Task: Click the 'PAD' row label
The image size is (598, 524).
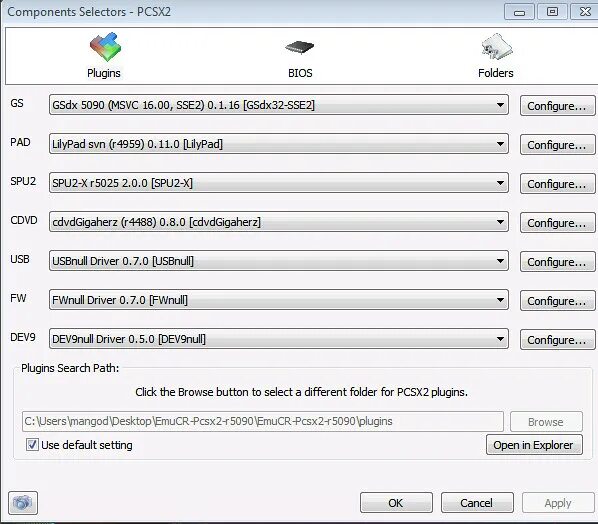Action: pos(20,142)
